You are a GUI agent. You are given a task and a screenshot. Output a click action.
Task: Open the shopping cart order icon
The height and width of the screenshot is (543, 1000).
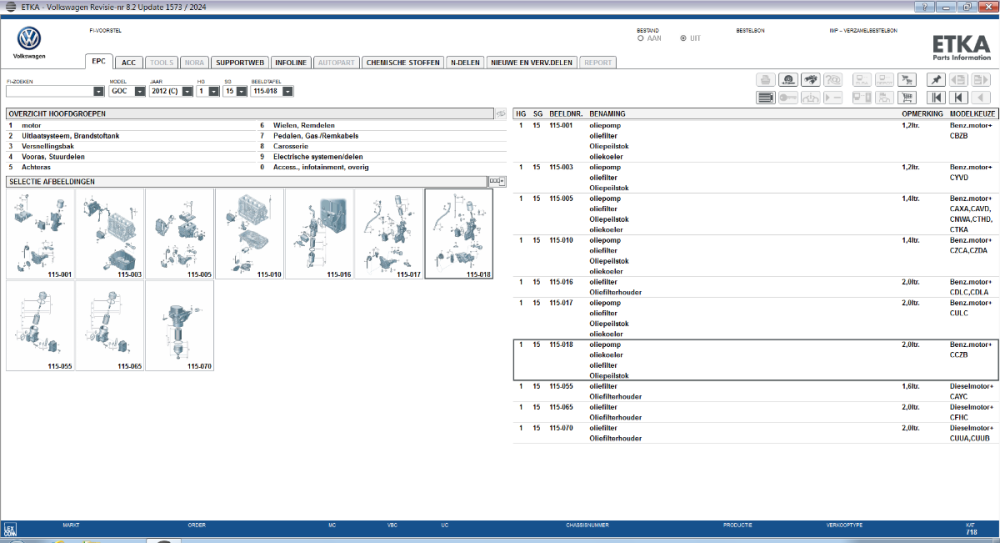[x=907, y=98]
